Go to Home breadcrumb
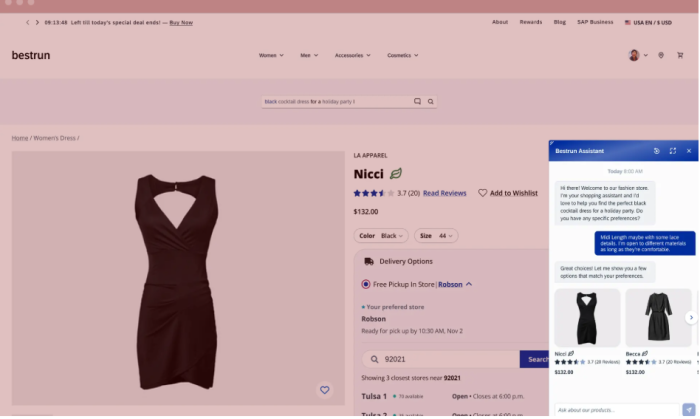Screen dimensions: 700x419 [20, 138]
